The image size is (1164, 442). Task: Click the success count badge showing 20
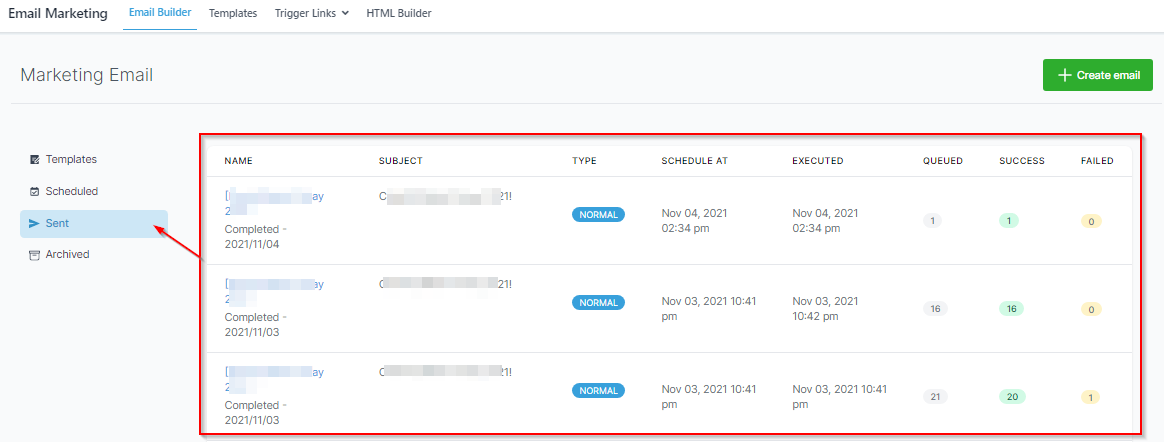coord(1012,397)
